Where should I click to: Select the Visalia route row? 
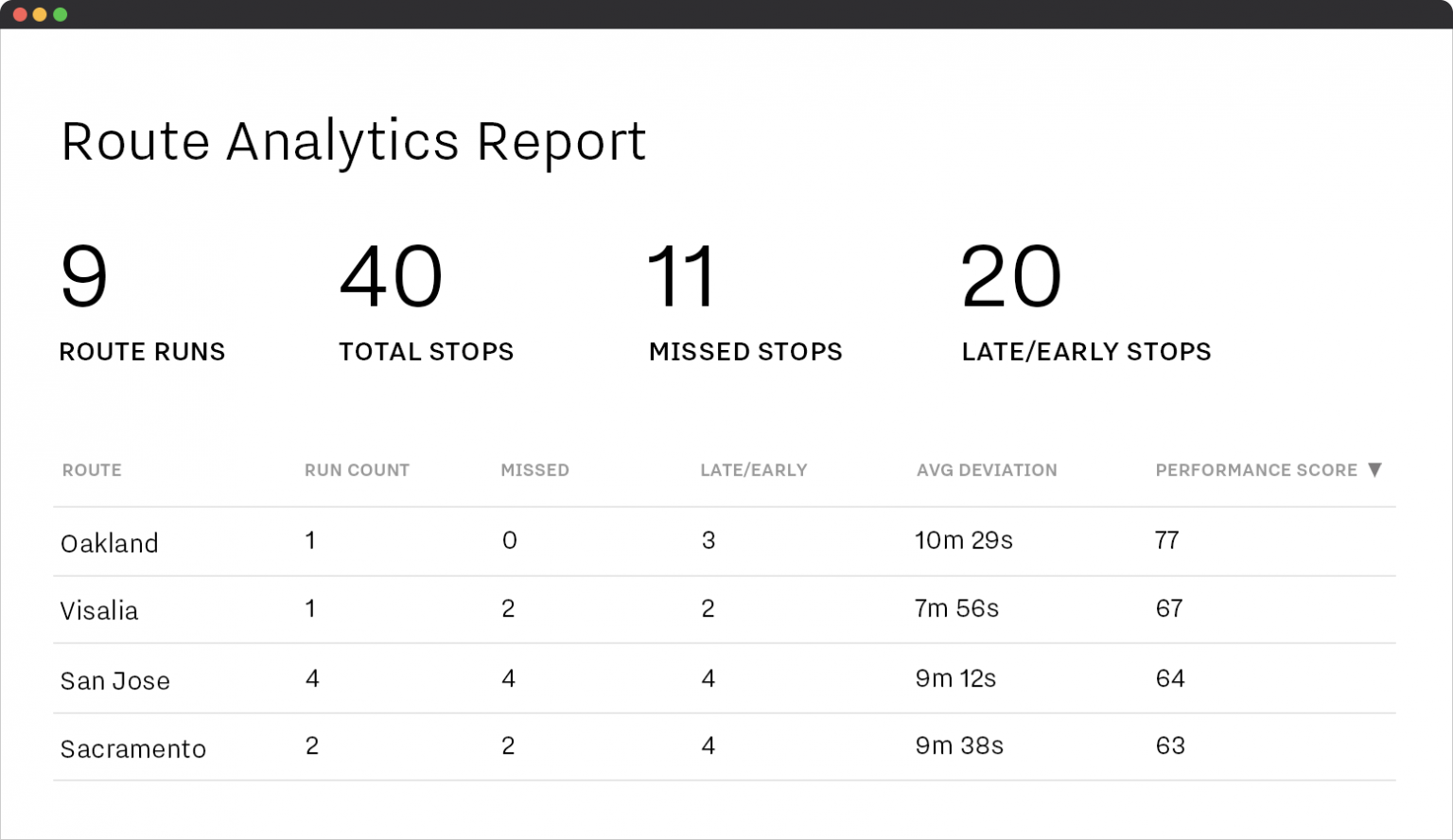tap(99, 610)
